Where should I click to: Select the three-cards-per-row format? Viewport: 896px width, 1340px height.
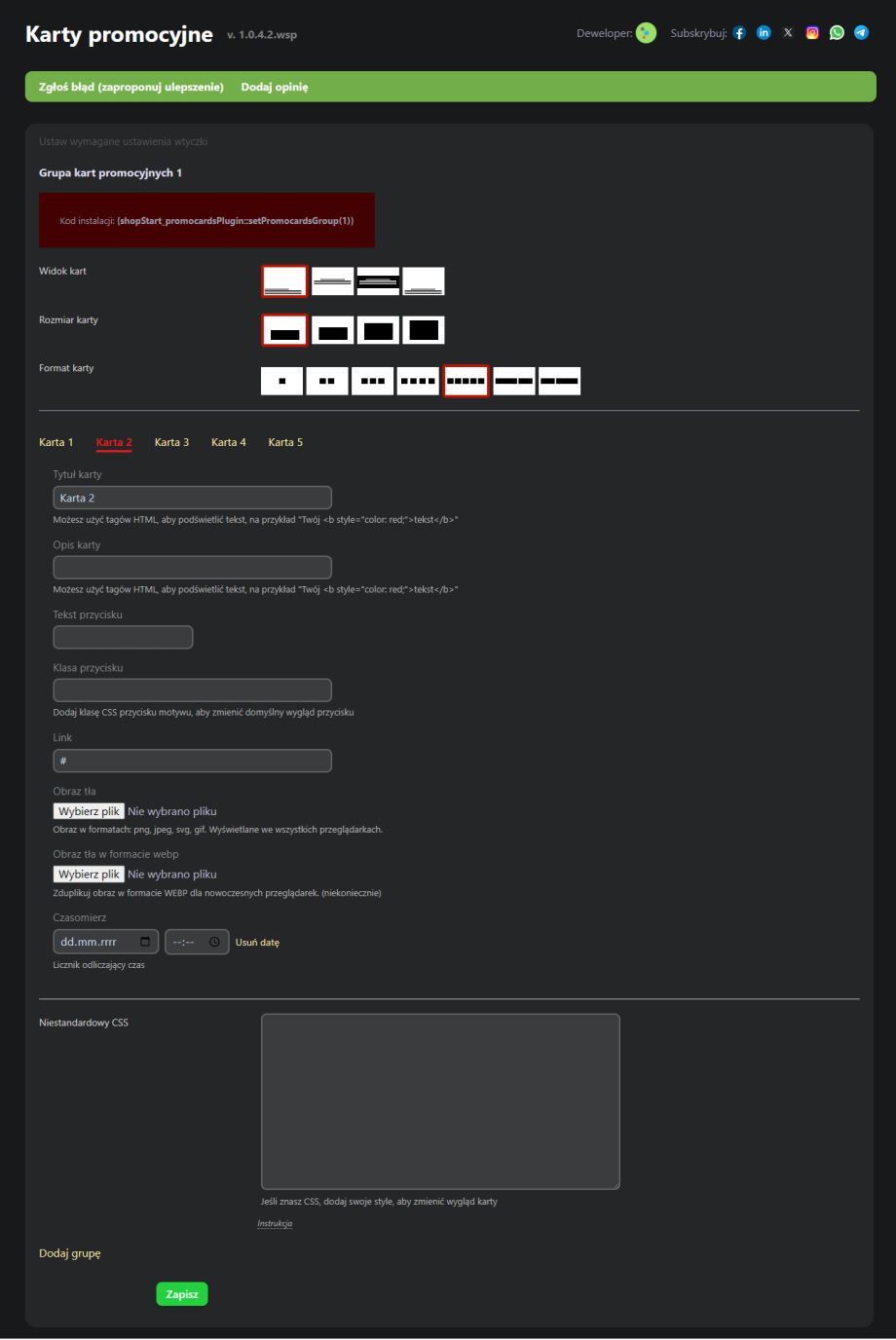tap(372, 381)
